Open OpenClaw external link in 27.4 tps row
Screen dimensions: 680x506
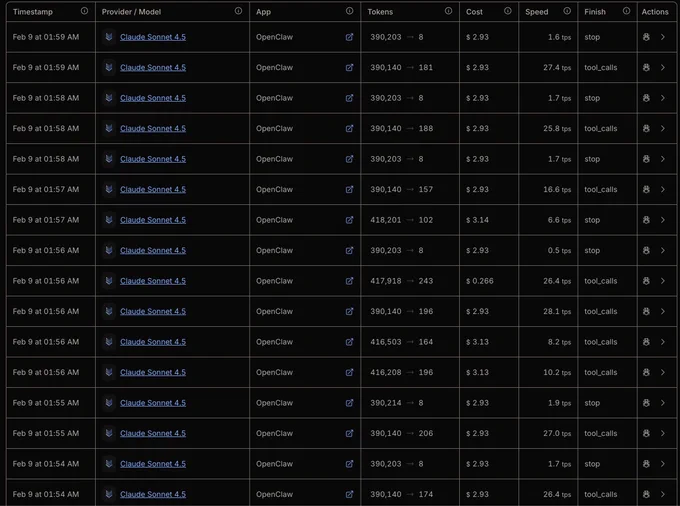coord(349,68)
